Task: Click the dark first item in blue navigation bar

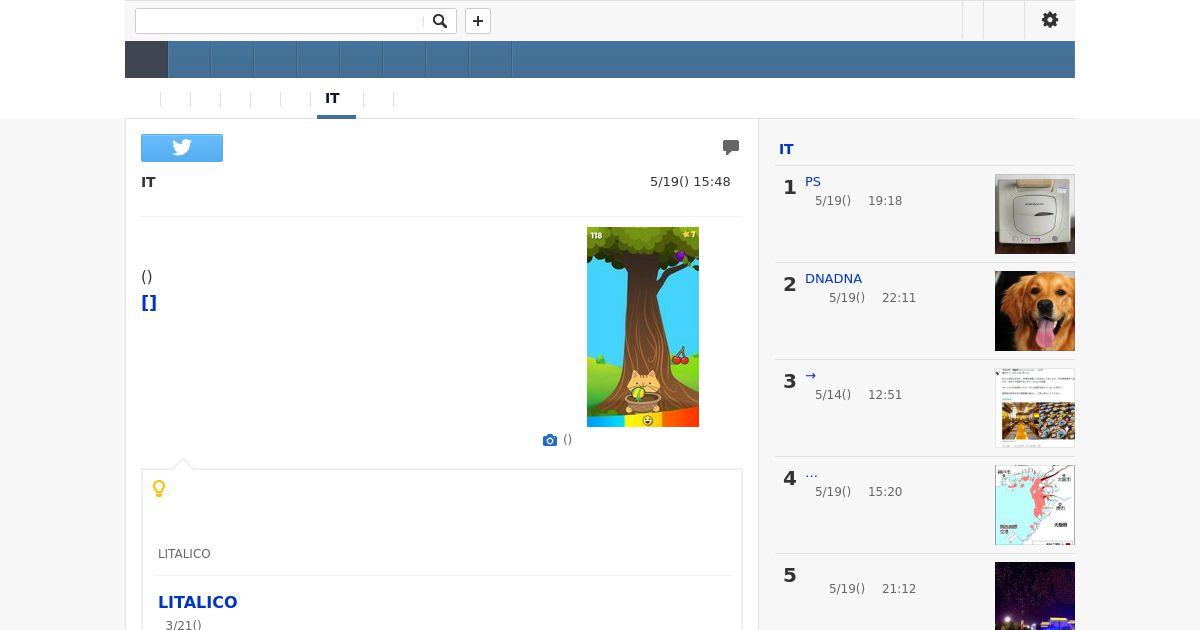Action: [146, 59]
